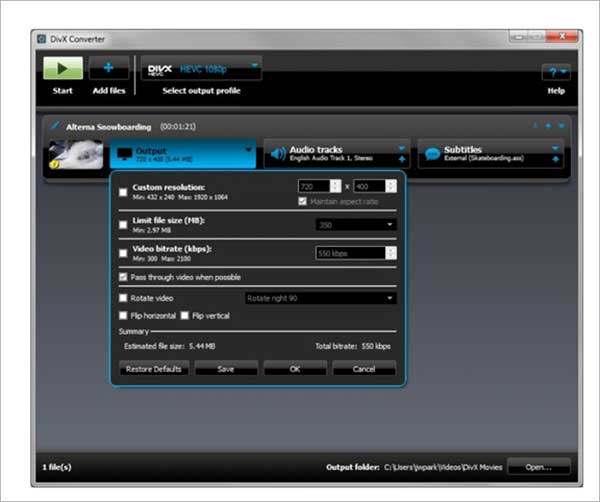Click 'English Audio Track 1, Stereo' text
The height and width of the screenshot is (502, 600).
point(331,158)
